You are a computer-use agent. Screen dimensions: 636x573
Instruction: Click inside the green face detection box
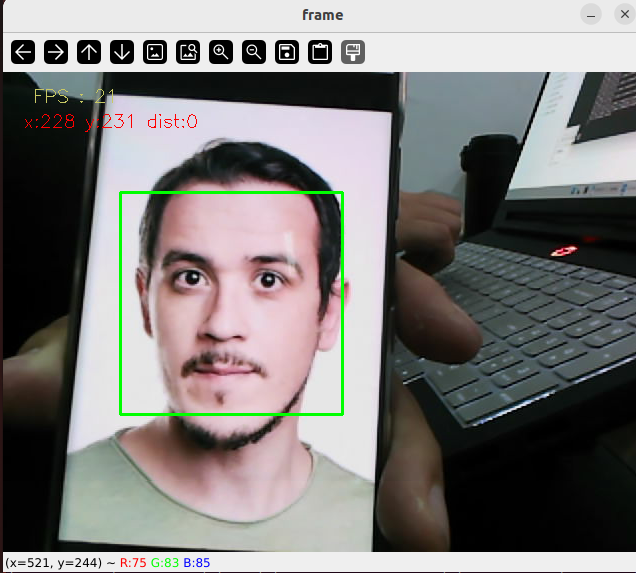(231, 303)
